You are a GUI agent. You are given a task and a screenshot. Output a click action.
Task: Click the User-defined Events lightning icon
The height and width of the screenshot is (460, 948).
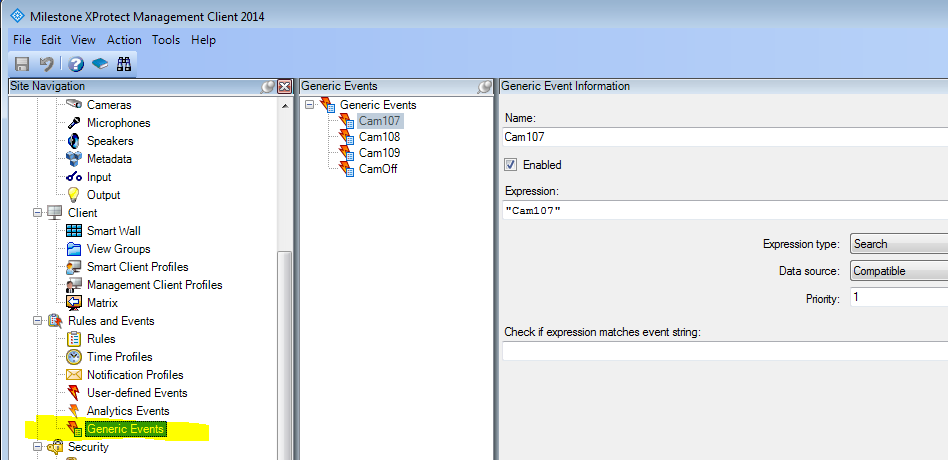[x=74, y=393]
